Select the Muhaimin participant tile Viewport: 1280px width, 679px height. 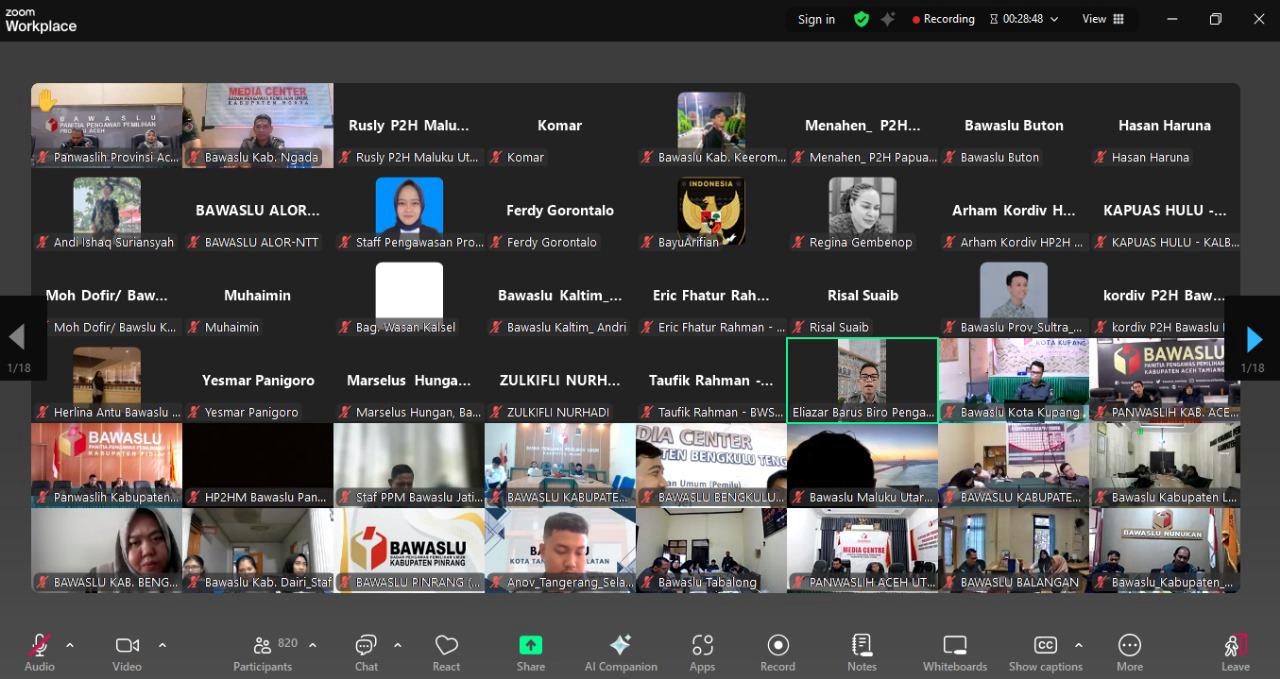(258, 295)
